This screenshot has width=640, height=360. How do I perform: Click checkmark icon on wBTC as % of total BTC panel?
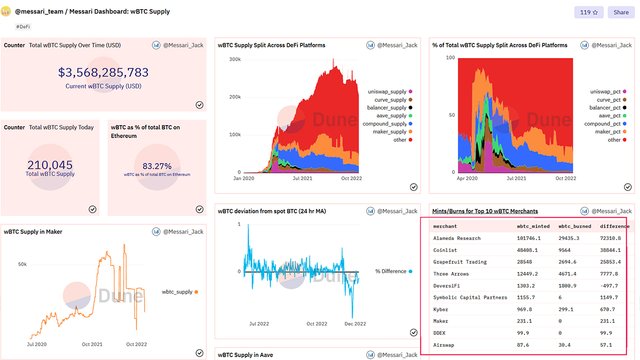[200, 209]
